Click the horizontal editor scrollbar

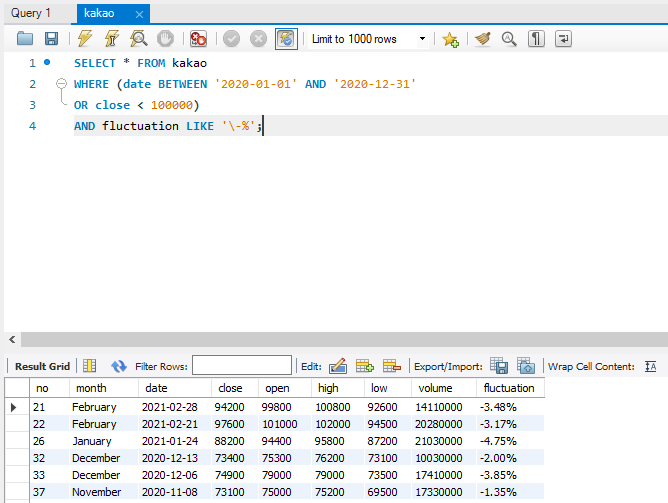click(x=344, y=339)
